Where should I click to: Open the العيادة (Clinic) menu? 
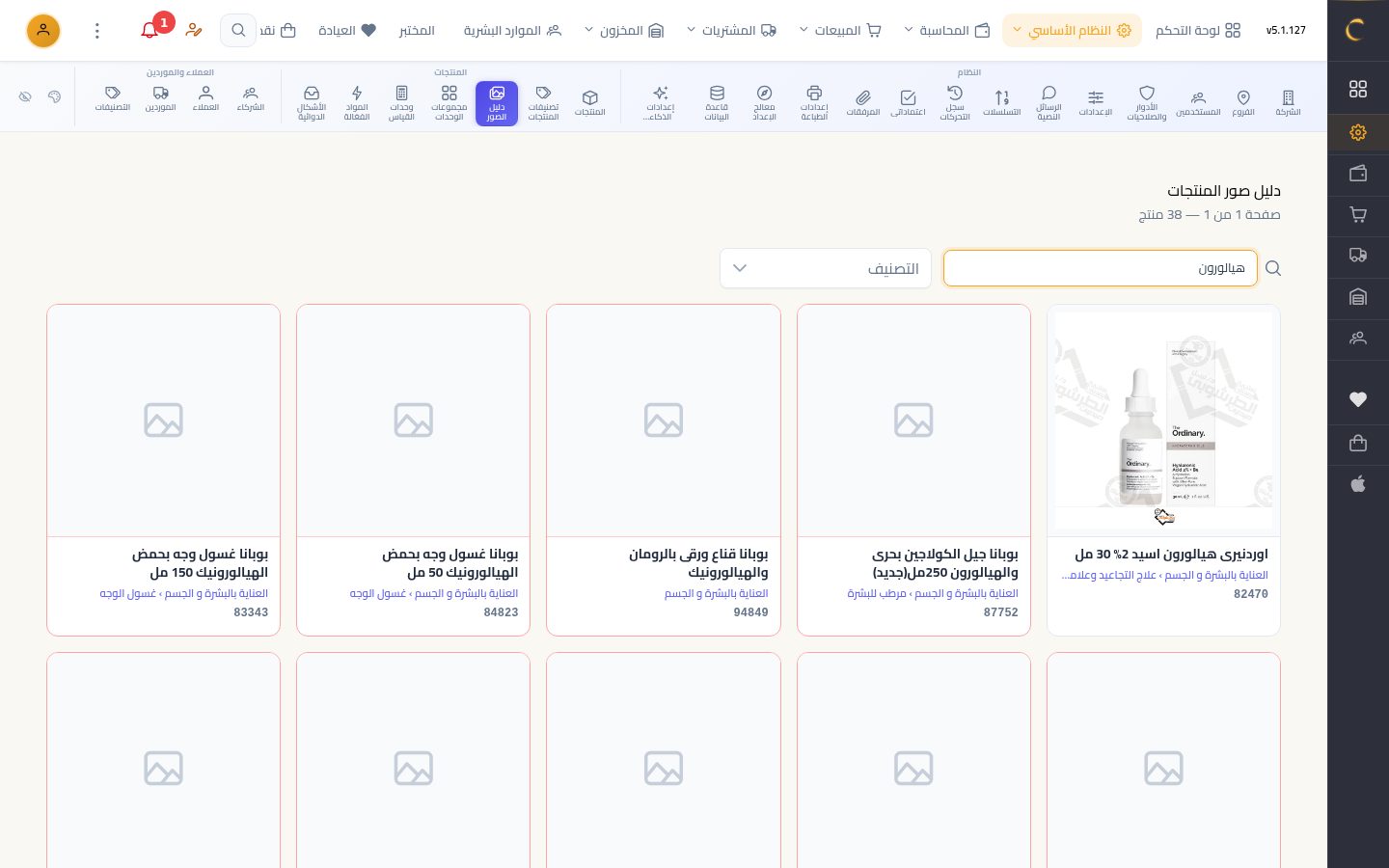click(347, 31)
